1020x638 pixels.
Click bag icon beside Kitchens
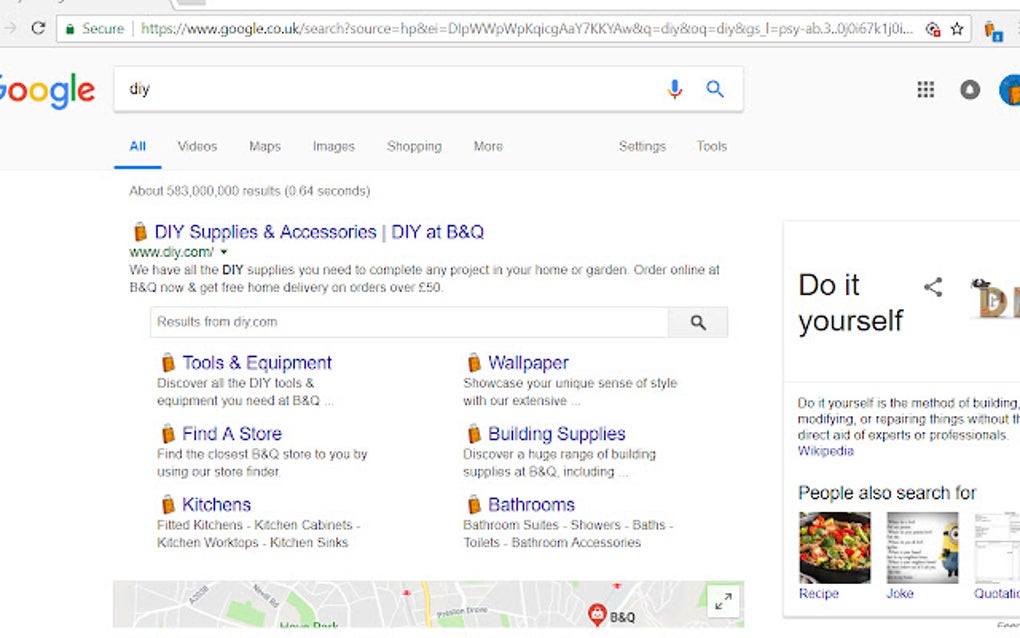(x=168, y=504)
